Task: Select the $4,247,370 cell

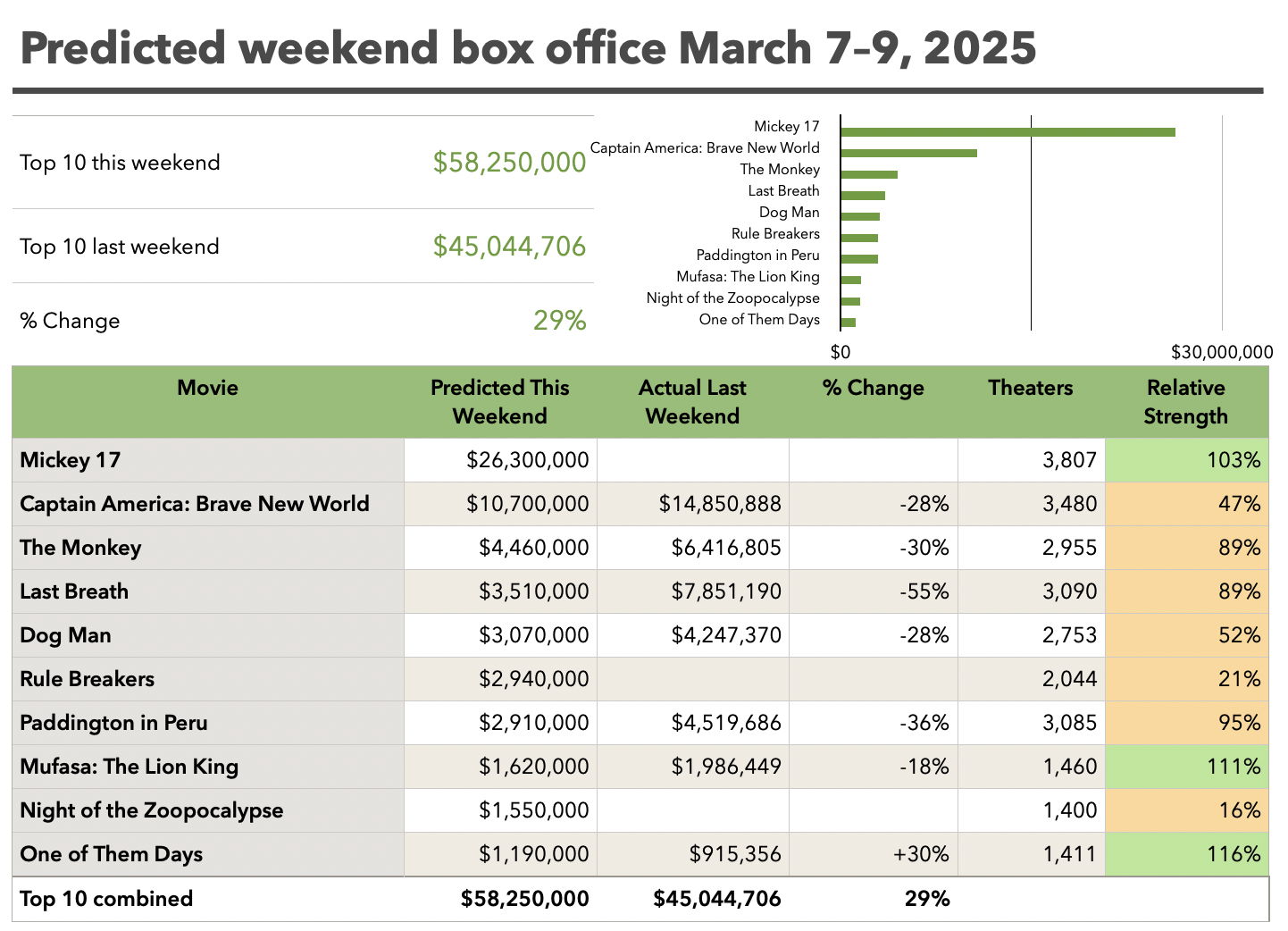Action: click(693, 635)
